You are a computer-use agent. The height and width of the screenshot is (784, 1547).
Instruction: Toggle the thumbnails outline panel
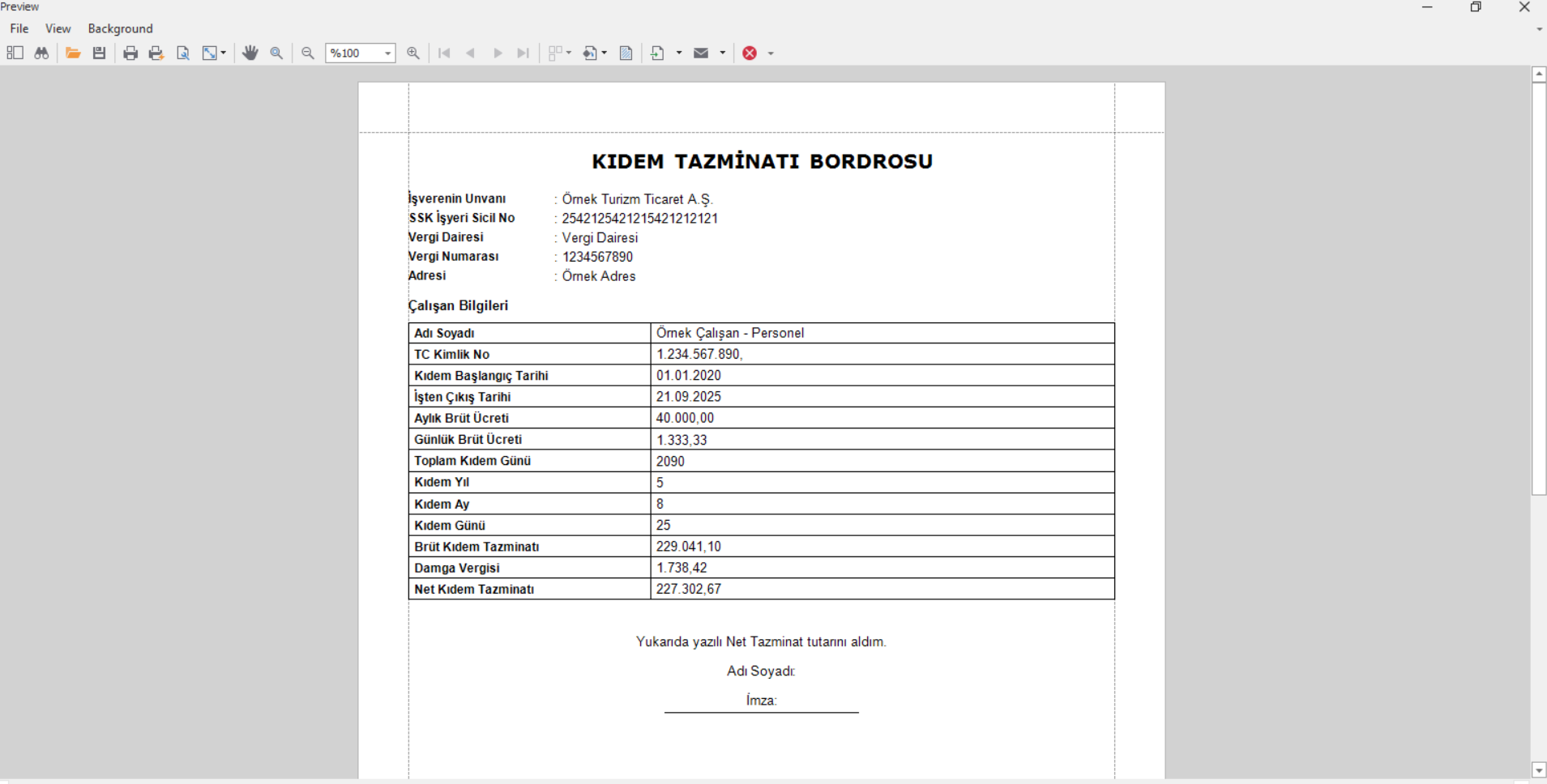pyautogui.click(x=15, y=53)
